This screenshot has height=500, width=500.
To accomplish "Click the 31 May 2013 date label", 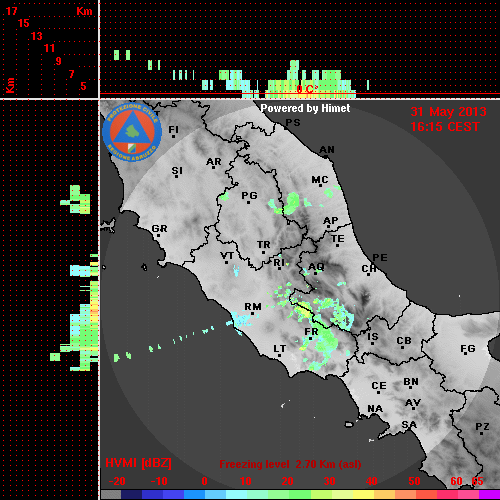I will (448, 112).
